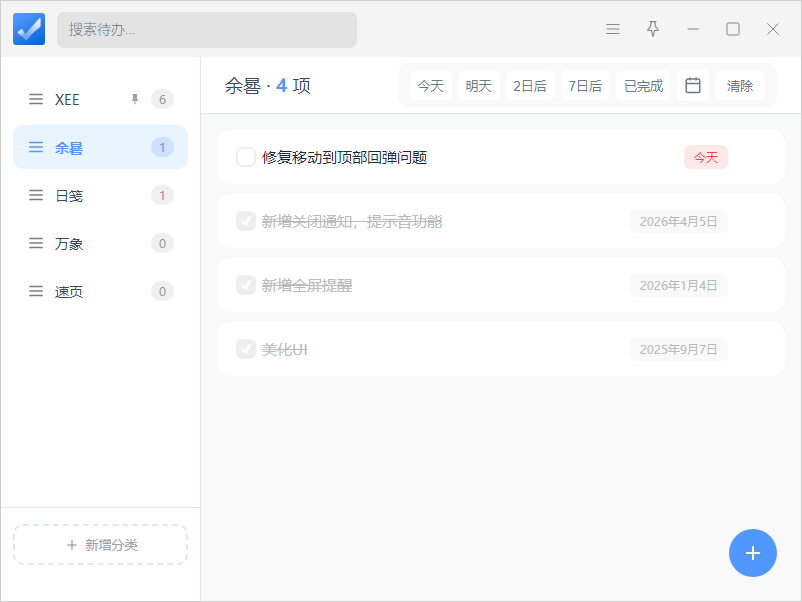
Task: Click the count badge 6 on XEE
Action: pos(162,99)
